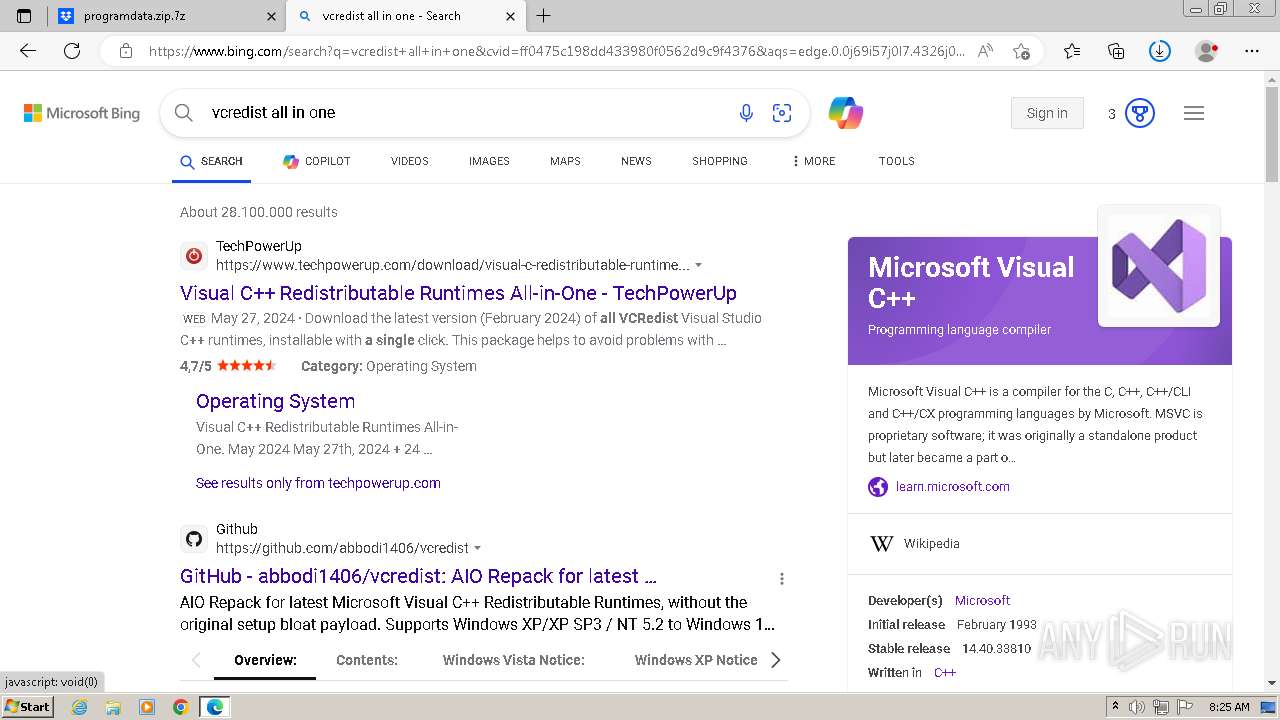The width and height of the screenshot is (1280, 720).
Task: Expand TechPowerUp URL dropdown arrow
Action: (698, 266)
